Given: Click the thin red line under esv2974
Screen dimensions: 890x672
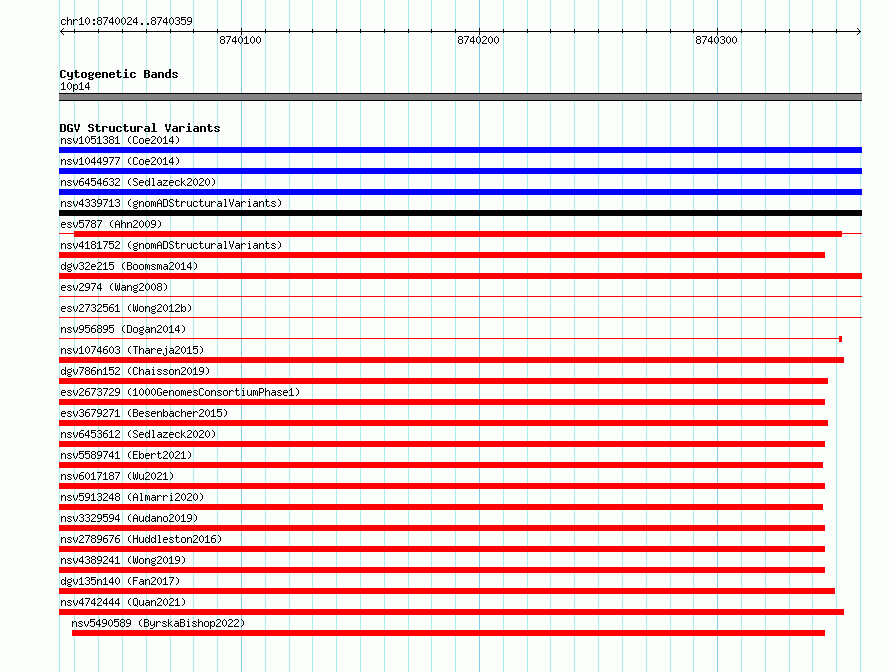Looking at the screenshot, I should click(x=460, y=296).
